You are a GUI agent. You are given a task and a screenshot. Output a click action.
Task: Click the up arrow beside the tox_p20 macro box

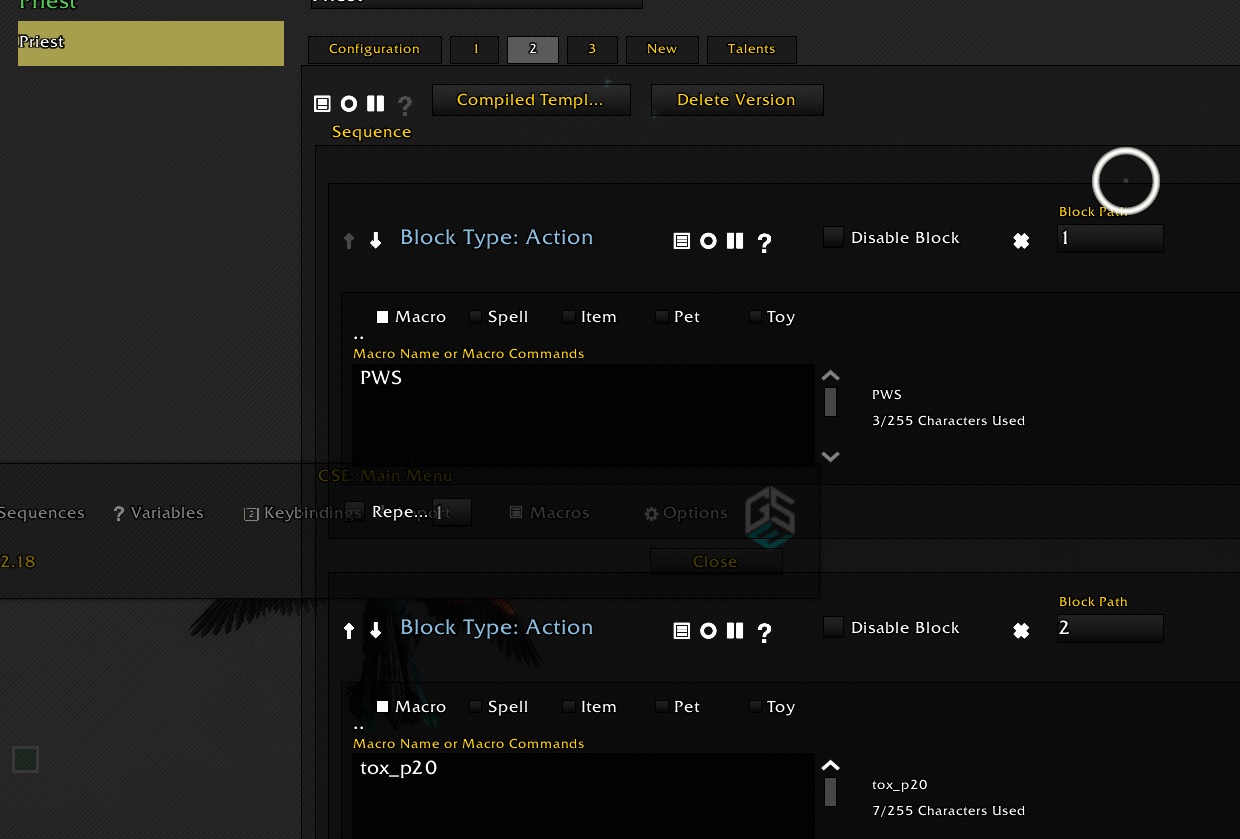830,766
